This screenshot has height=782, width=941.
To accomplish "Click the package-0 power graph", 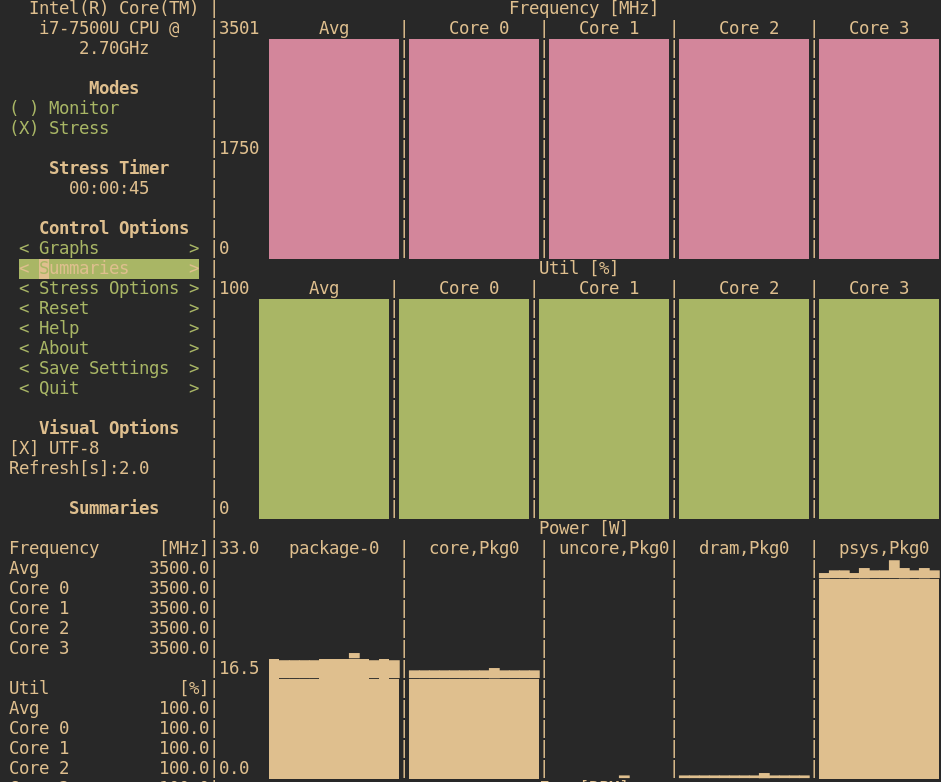I will pyautogui.click(x=334, y=715).
